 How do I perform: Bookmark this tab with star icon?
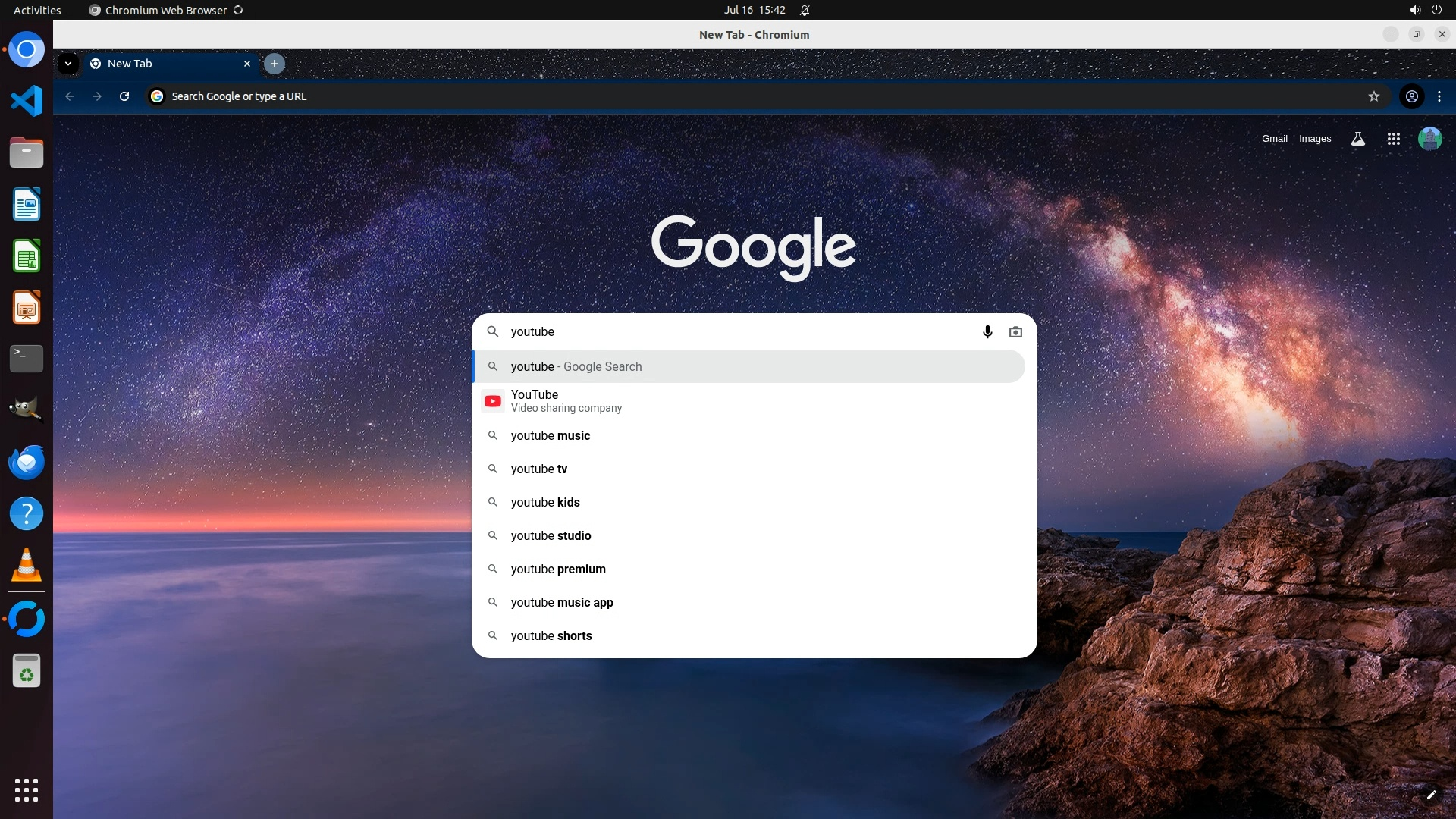1373,96
